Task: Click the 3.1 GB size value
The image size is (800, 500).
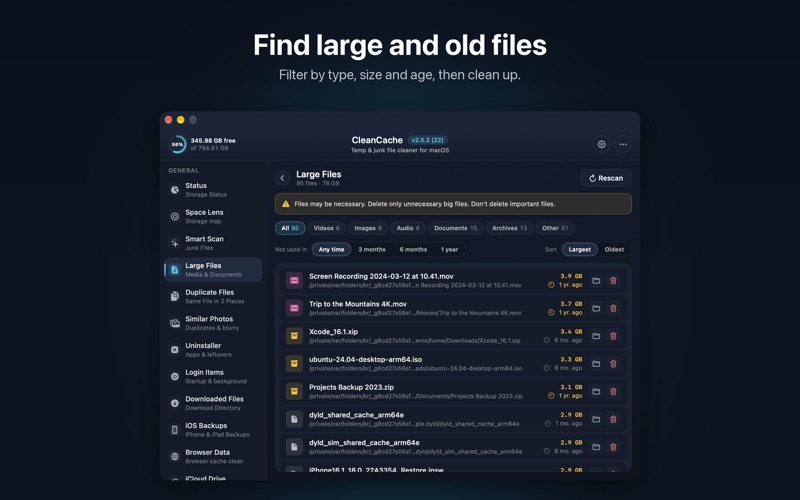Action: [x=571, y=387]
